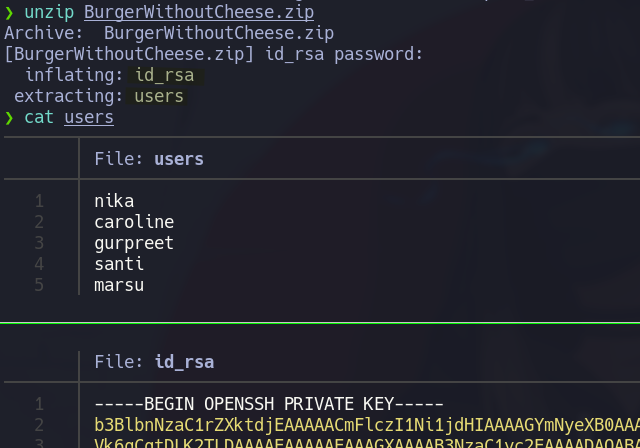Select the username gurpreet
The height and width of the screenshot is (448, 640).
click(134, 243)
